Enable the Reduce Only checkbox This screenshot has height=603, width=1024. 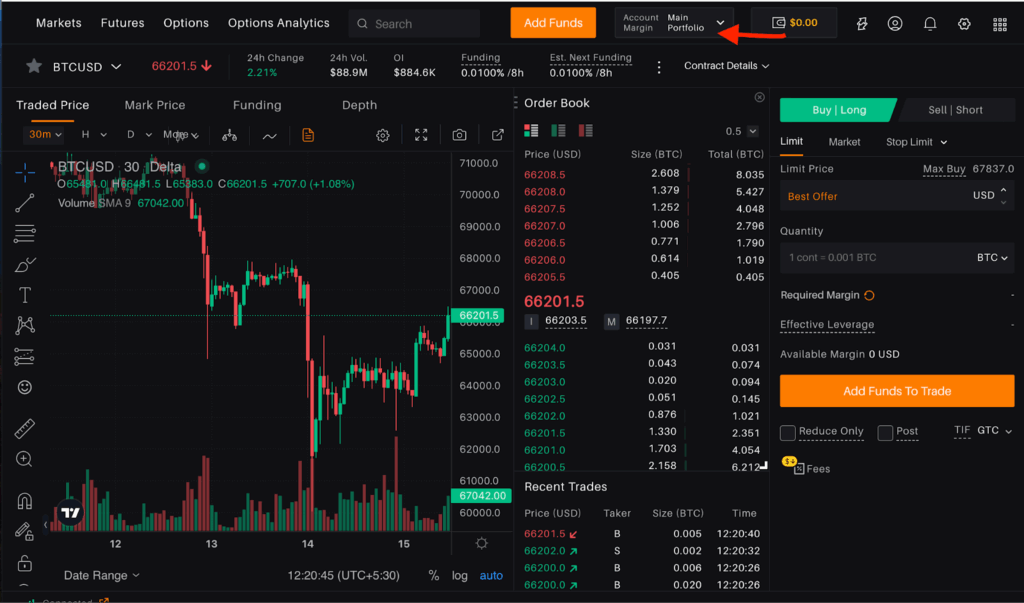tap(787, 432)
